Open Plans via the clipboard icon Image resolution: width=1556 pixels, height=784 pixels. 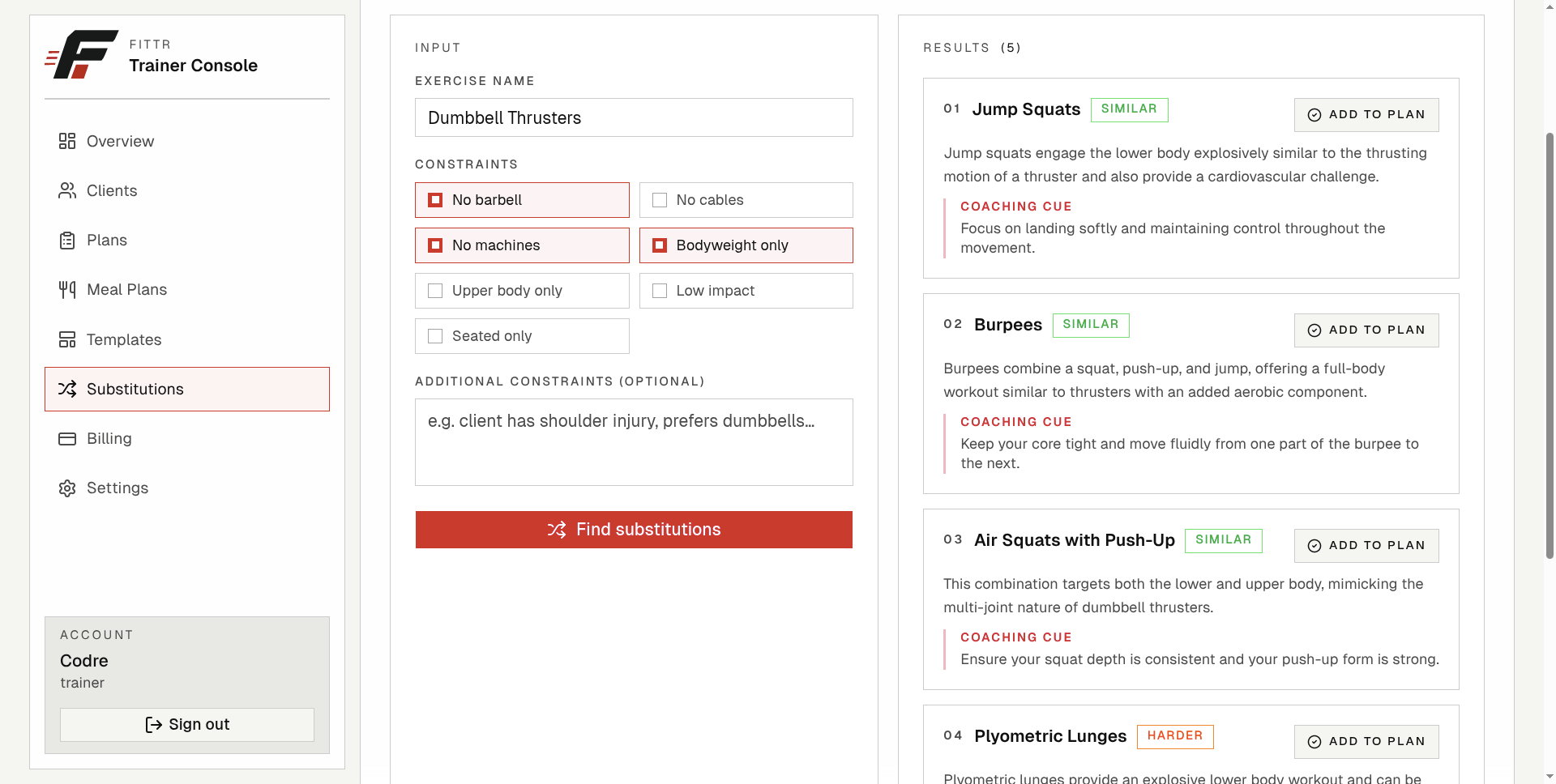point(67,241)
